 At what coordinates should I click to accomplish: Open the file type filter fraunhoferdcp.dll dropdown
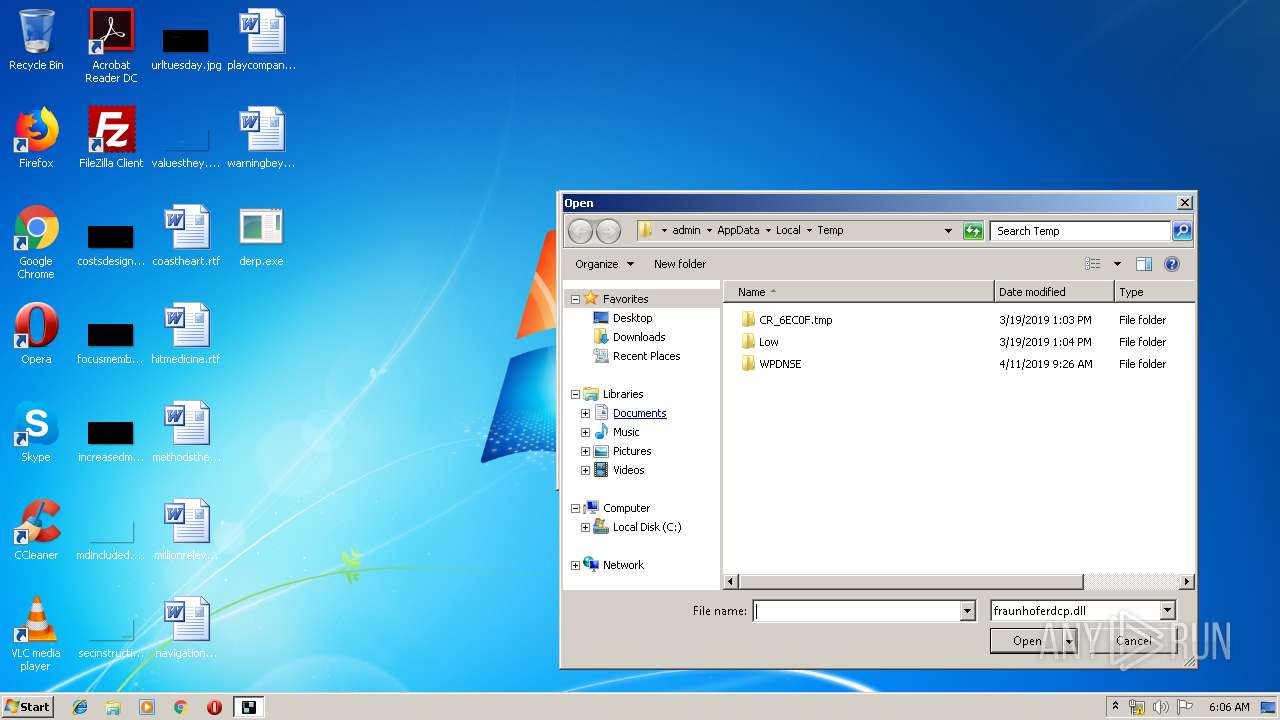(1167, 610)
